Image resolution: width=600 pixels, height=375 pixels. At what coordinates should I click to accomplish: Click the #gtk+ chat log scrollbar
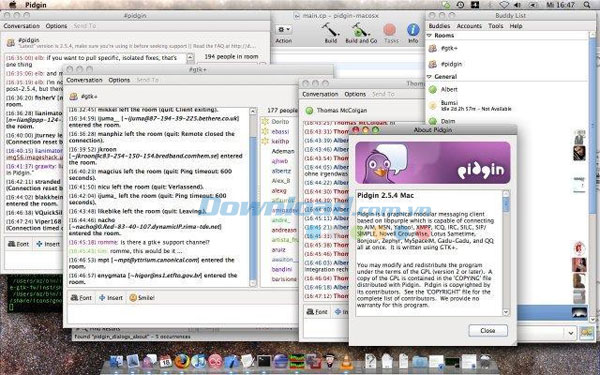[x=253, y=197]
